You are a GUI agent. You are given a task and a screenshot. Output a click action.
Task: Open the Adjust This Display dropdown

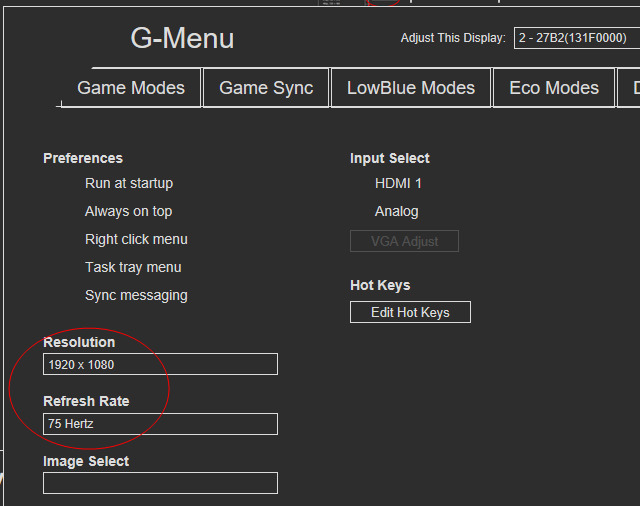tap(577, 38)
